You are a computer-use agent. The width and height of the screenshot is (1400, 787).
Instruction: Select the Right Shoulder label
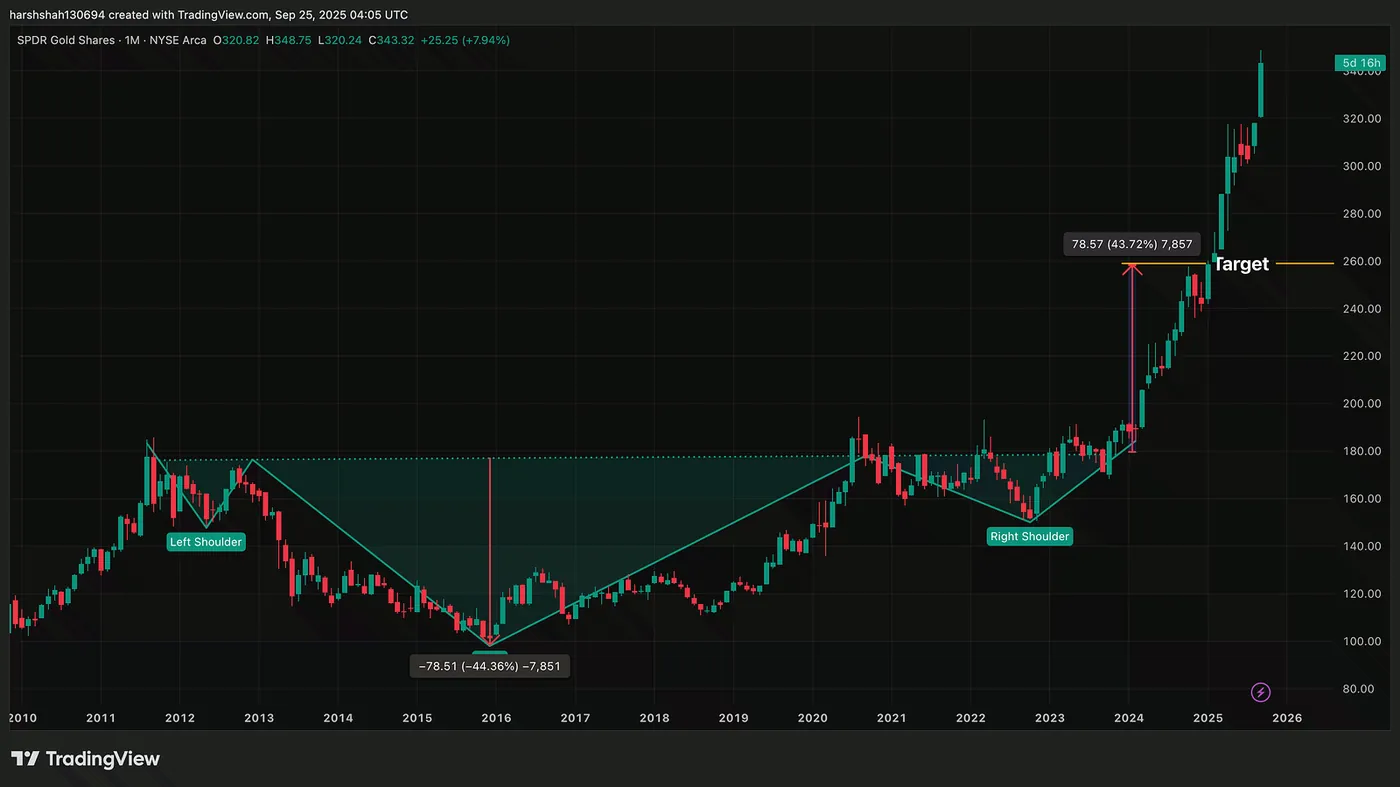(x=1029, y=537)
